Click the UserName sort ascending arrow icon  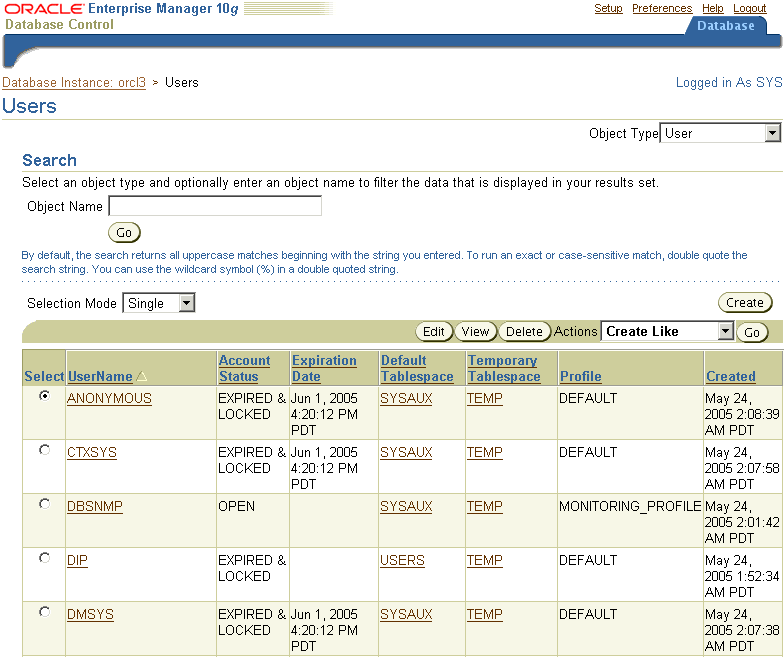pyautogui.click(x=141, y=377)
